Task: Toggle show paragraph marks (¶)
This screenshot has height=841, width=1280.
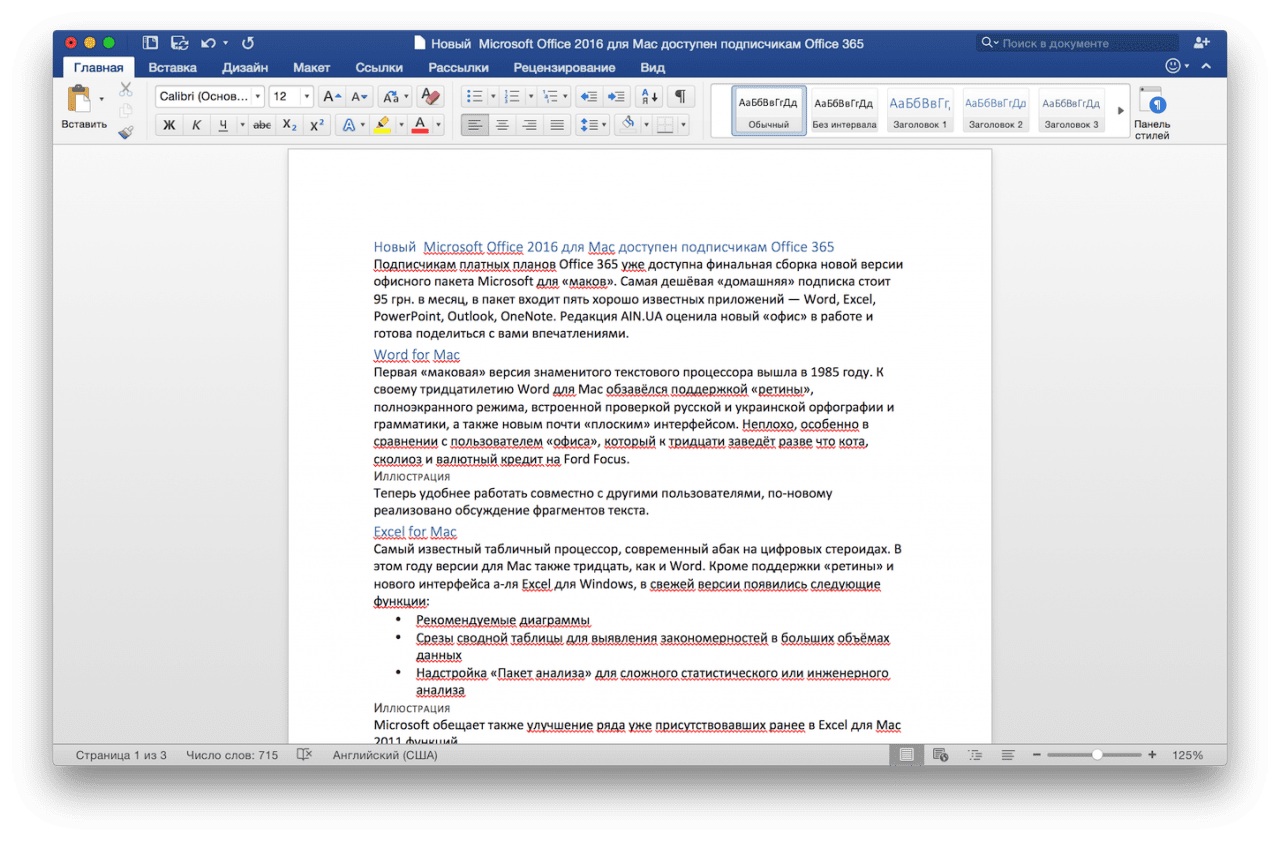Action: tap(680, 97)
